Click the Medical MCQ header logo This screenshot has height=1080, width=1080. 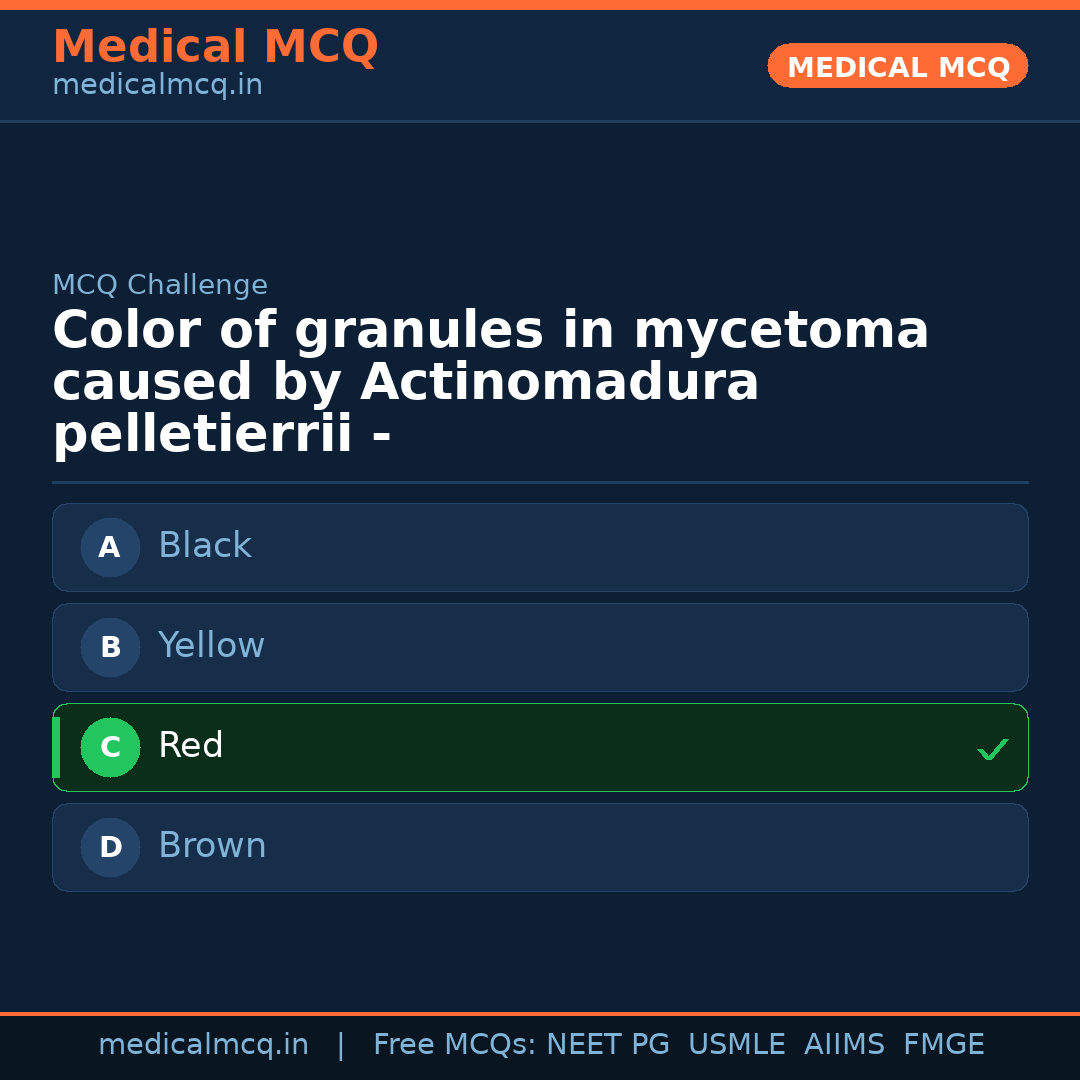215,46
